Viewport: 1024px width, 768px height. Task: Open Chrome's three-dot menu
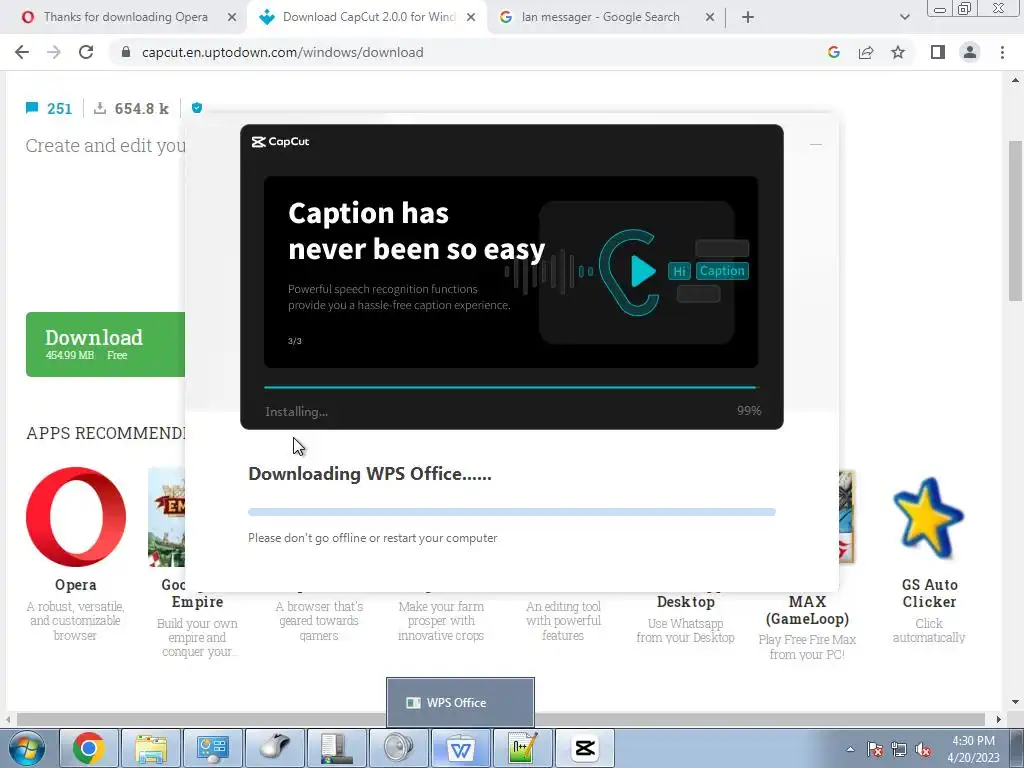pyautogui.click(x=1002, y=52)
